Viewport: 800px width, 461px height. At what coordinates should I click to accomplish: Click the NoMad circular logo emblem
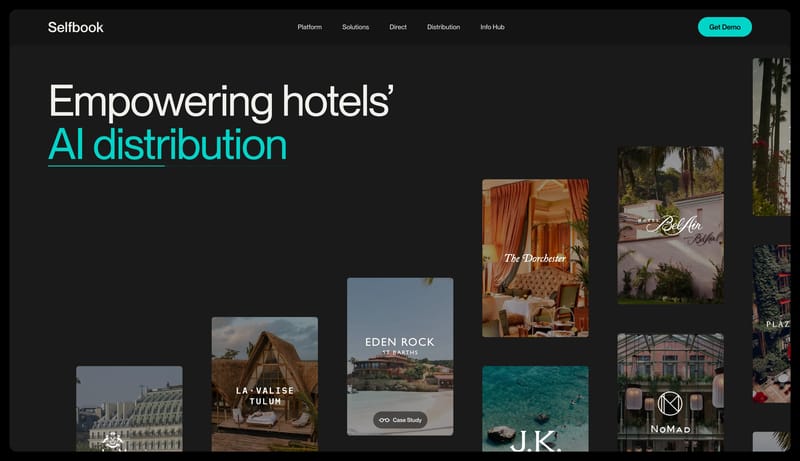[669, 404]
